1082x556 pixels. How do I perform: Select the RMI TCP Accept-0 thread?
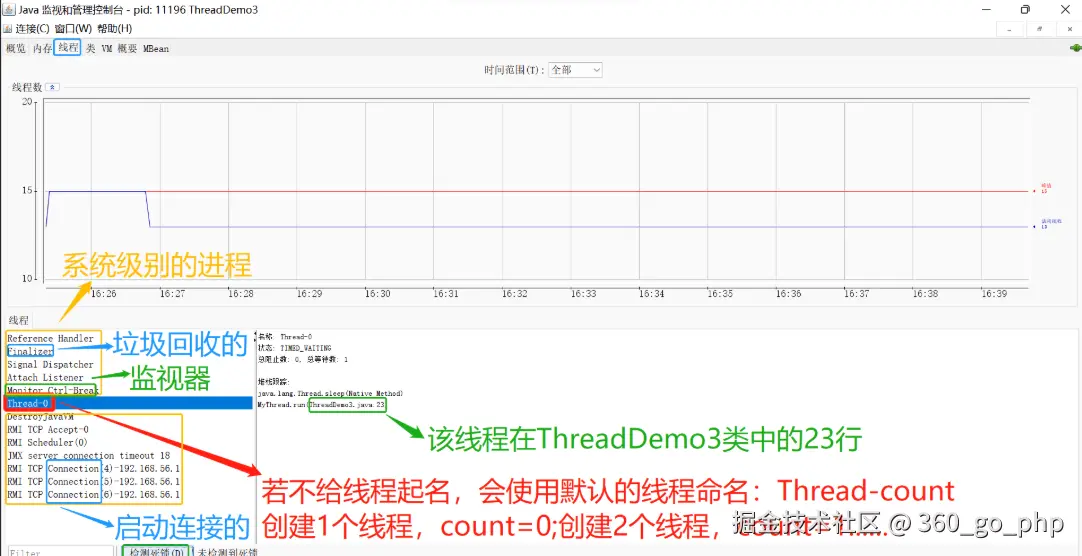click(x=48, y=429)
